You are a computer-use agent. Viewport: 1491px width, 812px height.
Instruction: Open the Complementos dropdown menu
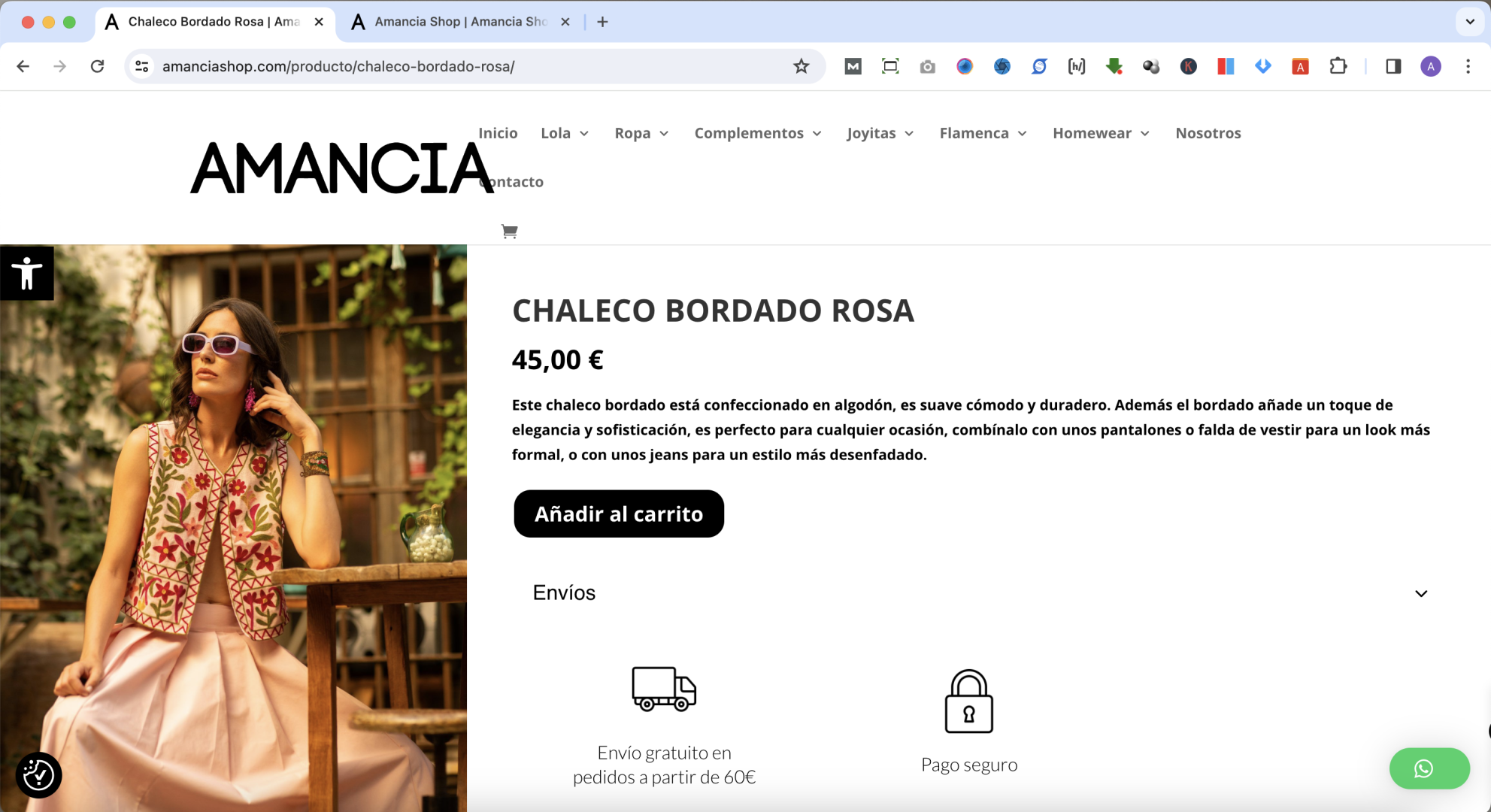[x=758, y=133]
